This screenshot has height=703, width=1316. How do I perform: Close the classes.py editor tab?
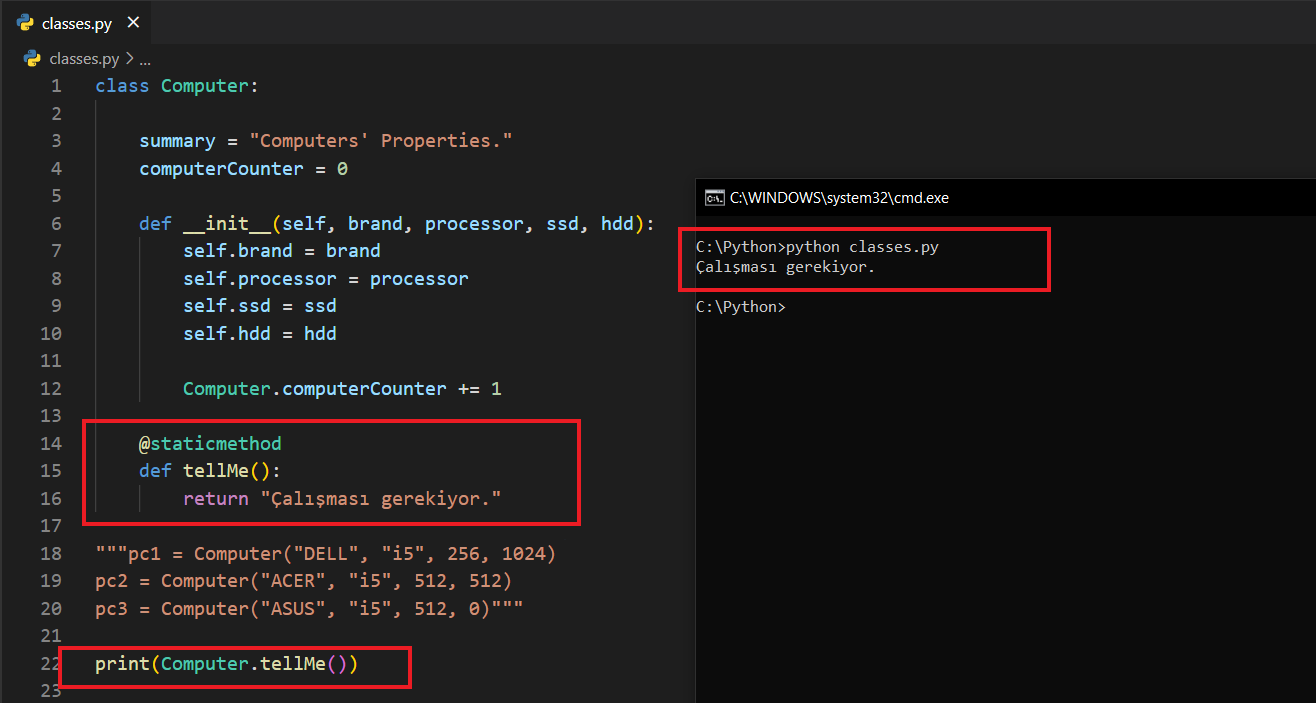[x=134, y=22]
